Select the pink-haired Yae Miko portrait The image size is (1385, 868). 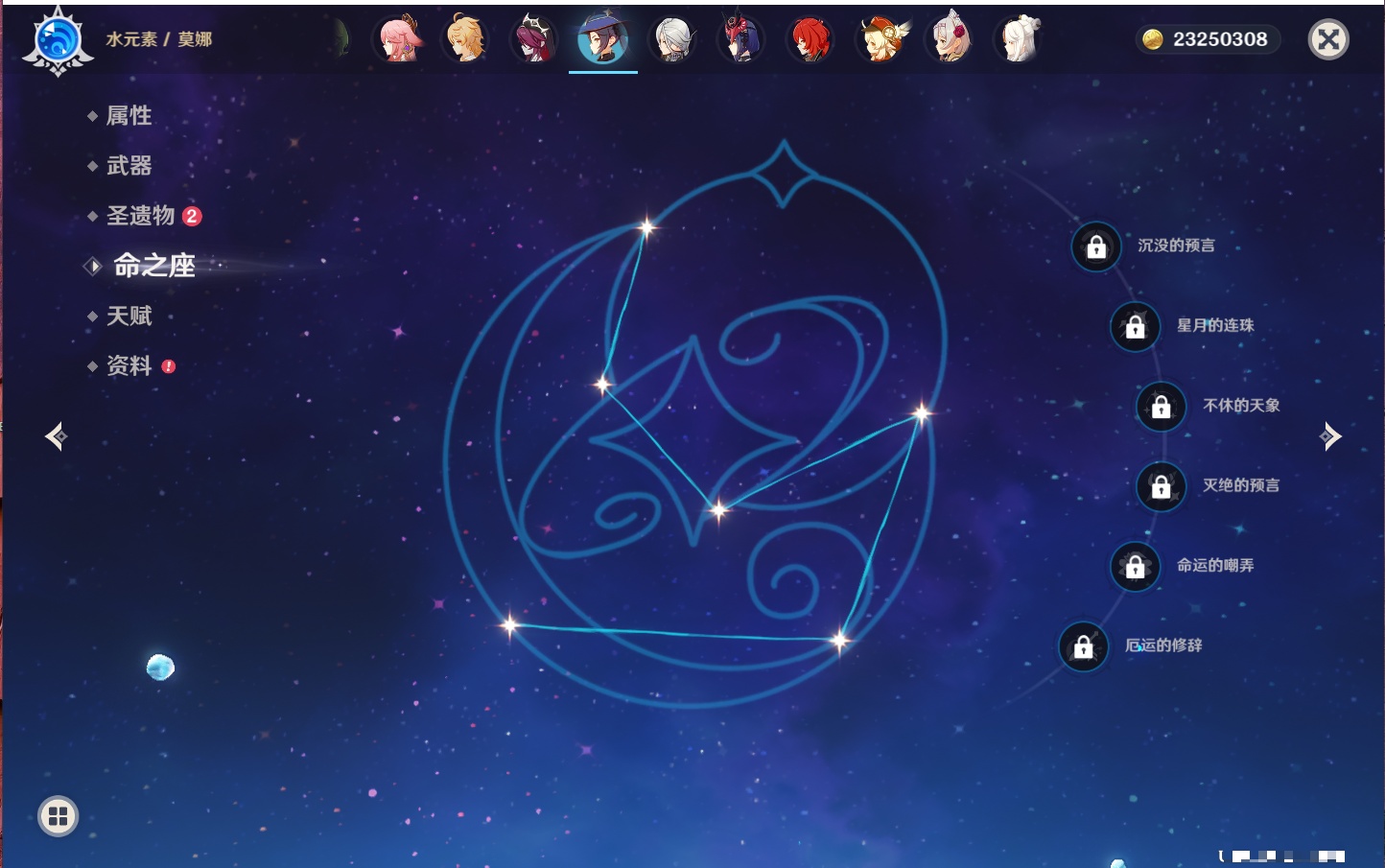click(x=398, y=39)
